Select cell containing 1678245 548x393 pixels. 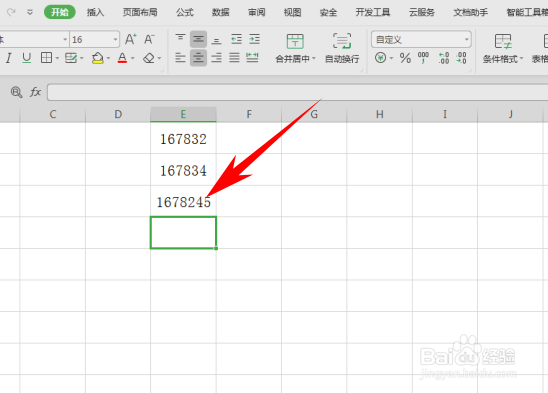click(x=183, y=202)
